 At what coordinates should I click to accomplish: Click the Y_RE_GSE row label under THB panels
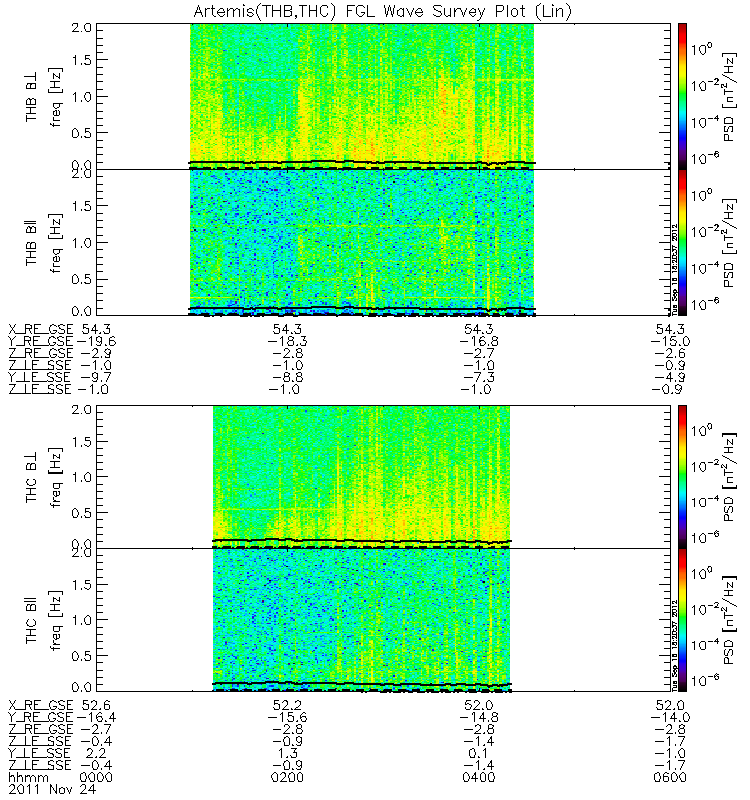click(41, 342)
